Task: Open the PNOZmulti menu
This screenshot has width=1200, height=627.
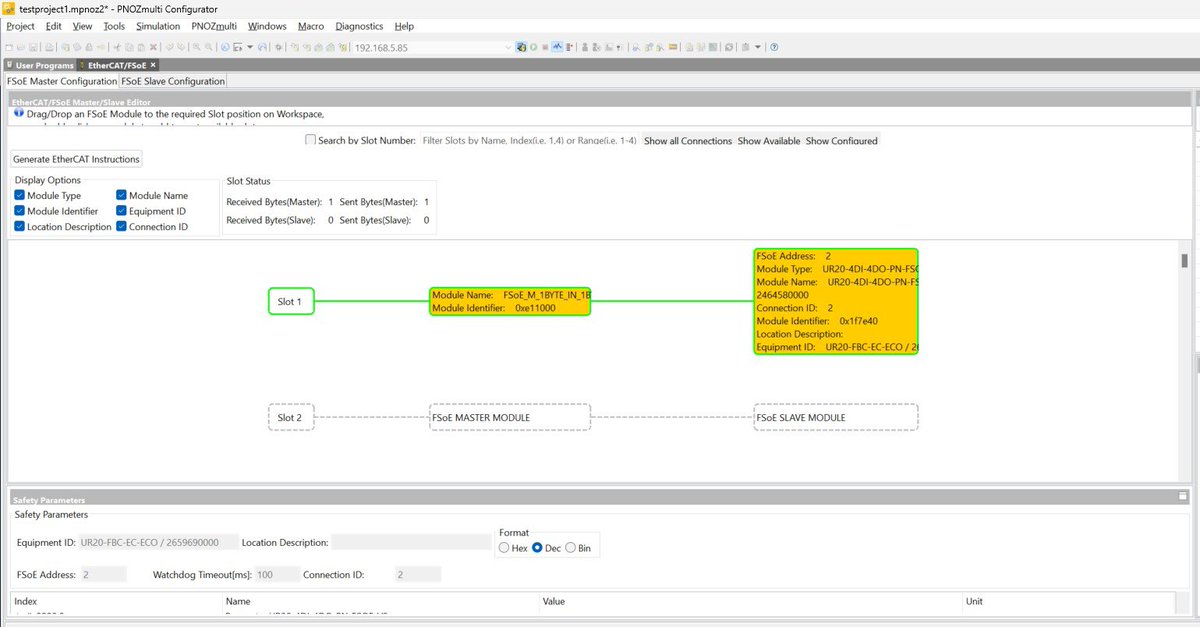Action: 213,26
